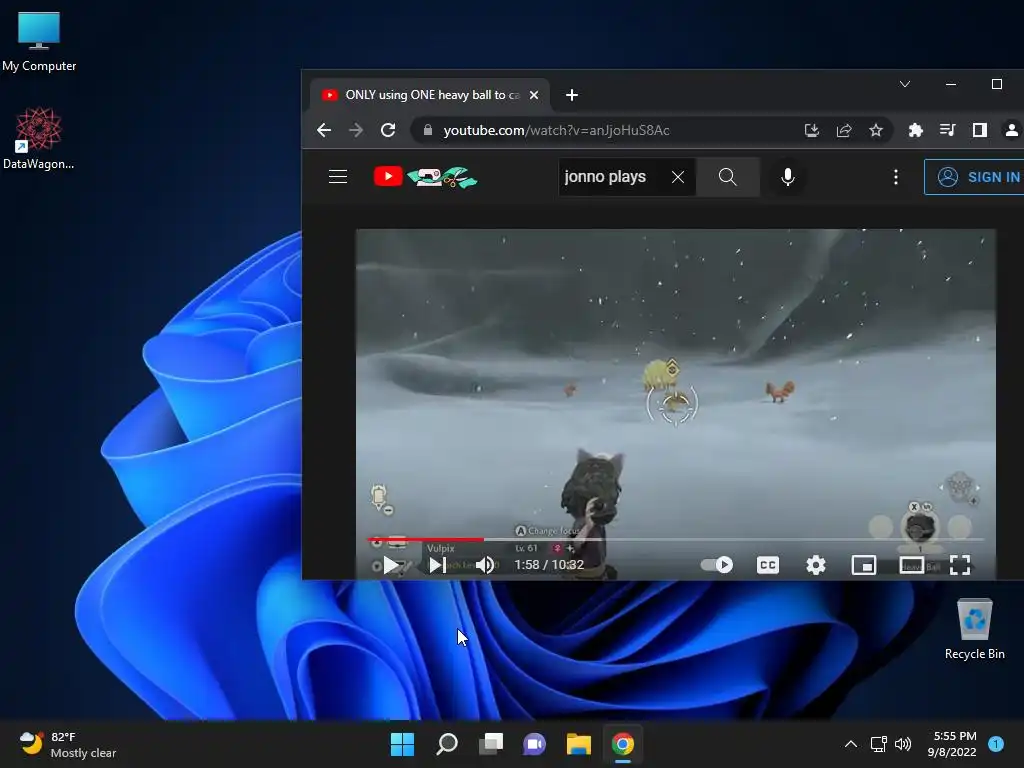Show hidden system tray icons

click(x=851, y=744)
